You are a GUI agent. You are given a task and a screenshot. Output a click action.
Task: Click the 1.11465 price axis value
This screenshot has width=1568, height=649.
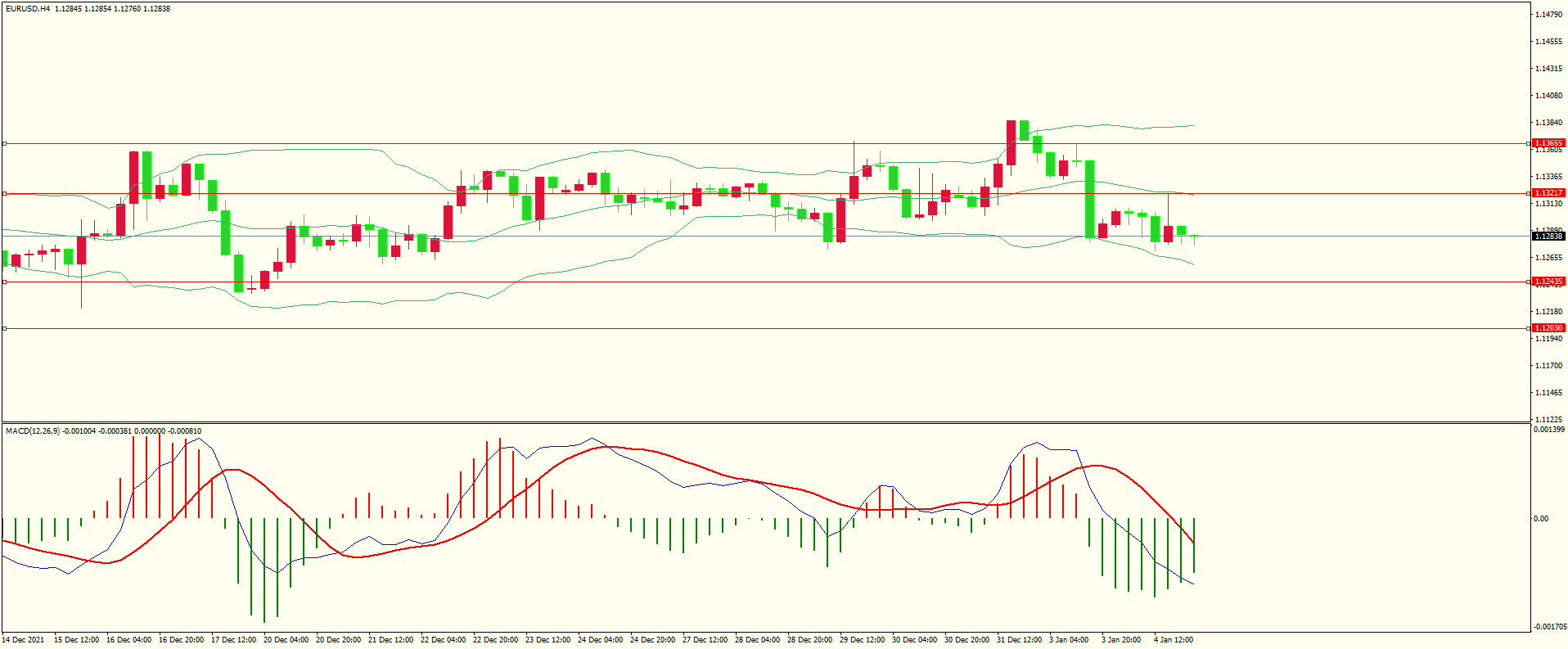point(1548,393)
